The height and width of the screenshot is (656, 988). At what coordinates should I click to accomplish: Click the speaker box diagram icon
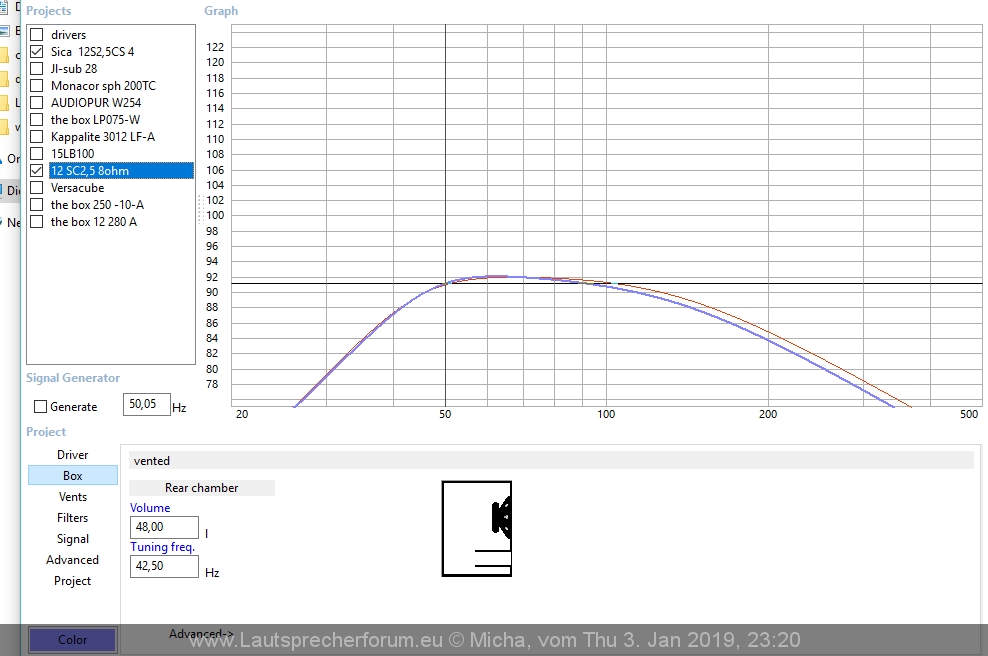(477, 529)
